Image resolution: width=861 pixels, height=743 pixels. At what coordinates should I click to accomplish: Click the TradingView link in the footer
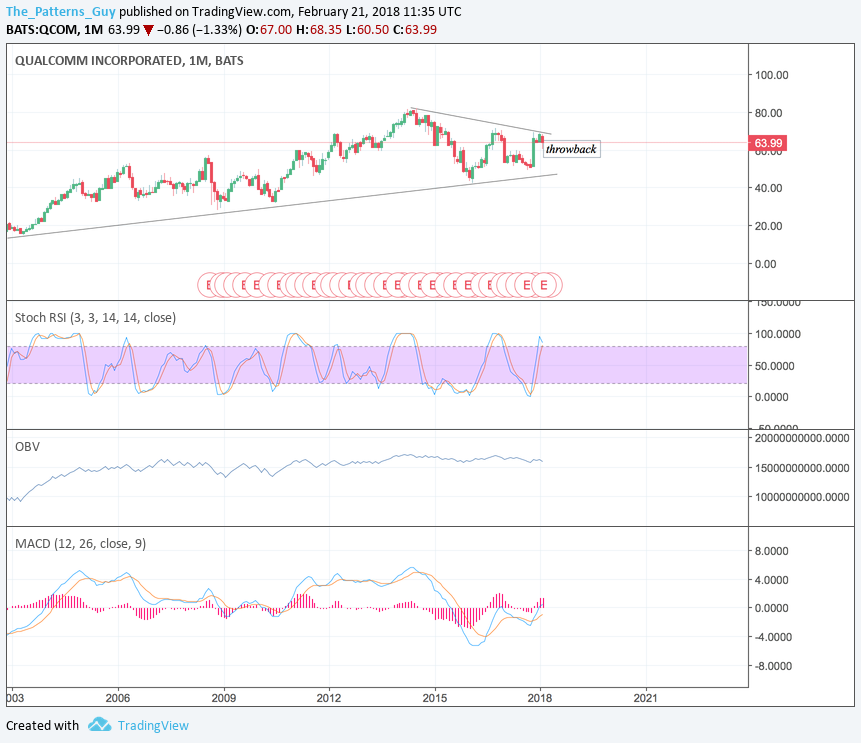tap(153, 725)
